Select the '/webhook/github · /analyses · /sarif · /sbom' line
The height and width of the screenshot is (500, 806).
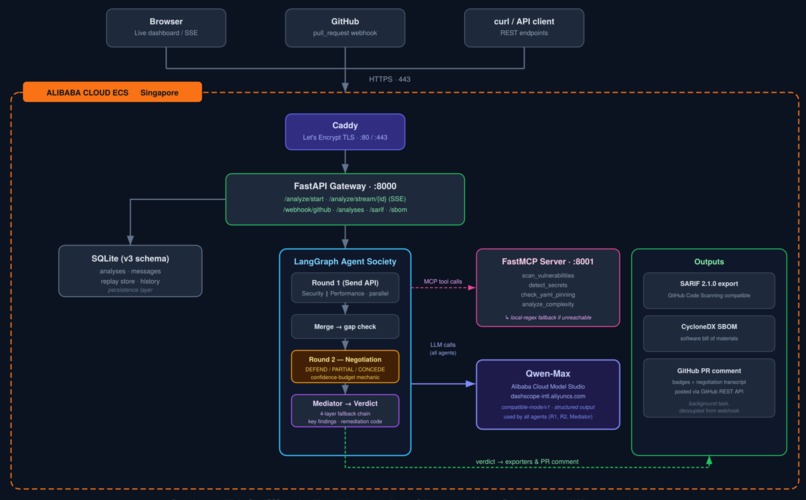(345, 210)
